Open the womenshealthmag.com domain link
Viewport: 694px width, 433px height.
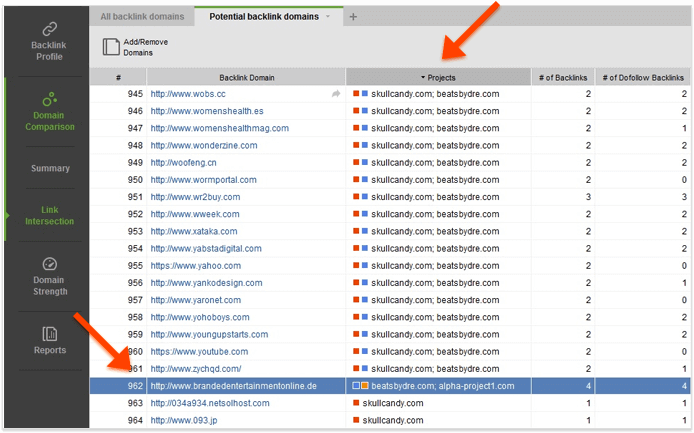219,128
